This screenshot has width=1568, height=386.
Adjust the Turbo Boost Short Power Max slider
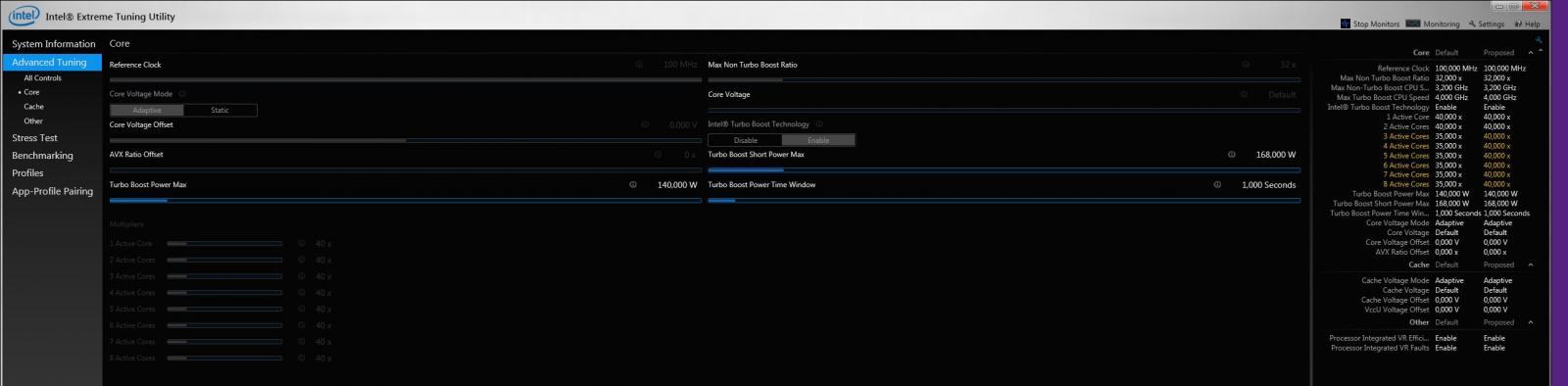[1004, 170]
